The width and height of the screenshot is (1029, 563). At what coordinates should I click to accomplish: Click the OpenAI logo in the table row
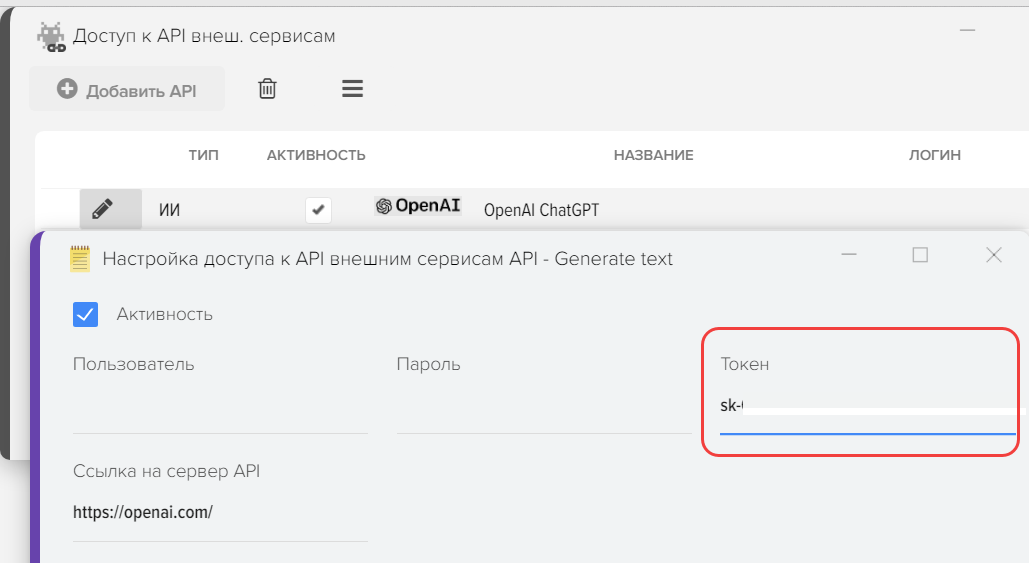click(418, 206)
